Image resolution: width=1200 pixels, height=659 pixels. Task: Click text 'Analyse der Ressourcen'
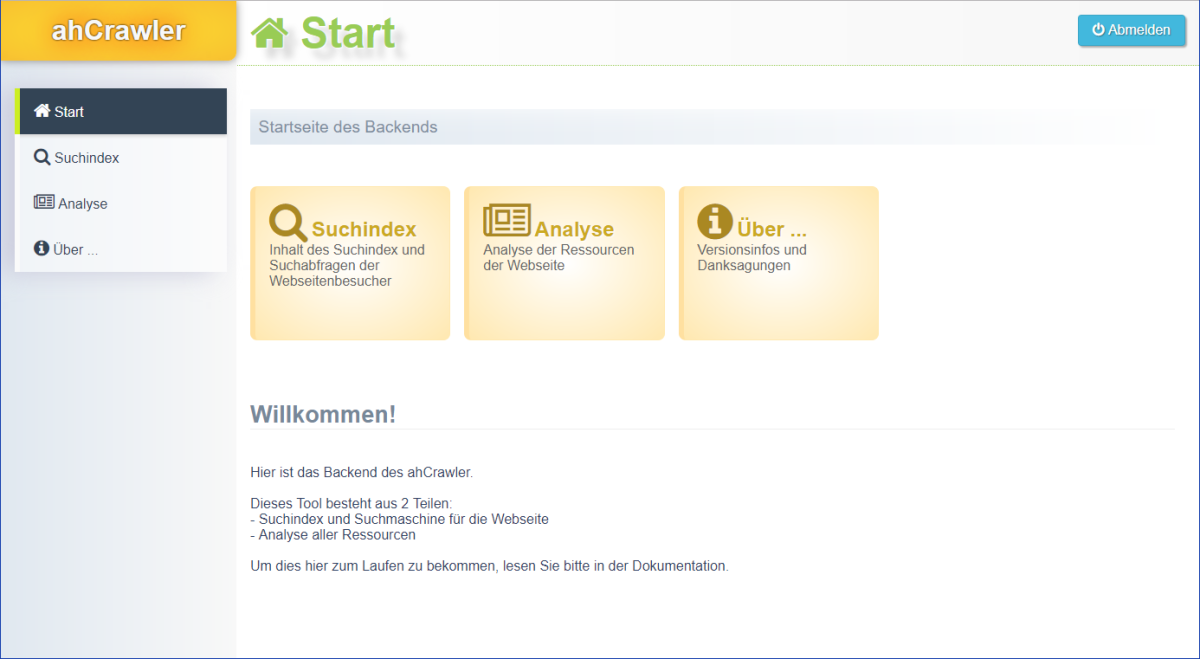coord(559,250)
